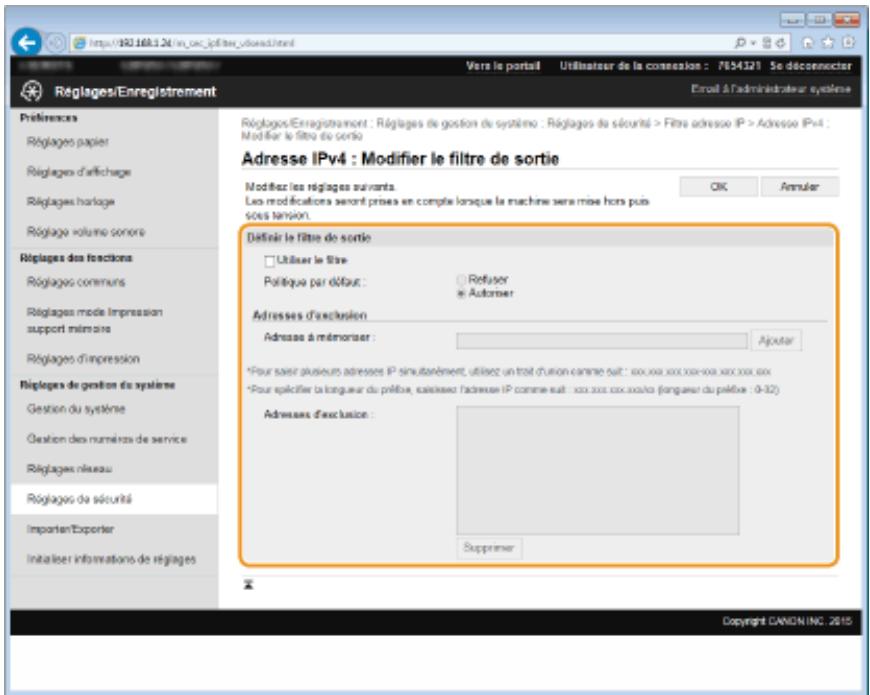The width and height of the screenshot is (870, 695).
Task: Click breadcrumb 'Réglages de sécurité' link
Action: 599,123
